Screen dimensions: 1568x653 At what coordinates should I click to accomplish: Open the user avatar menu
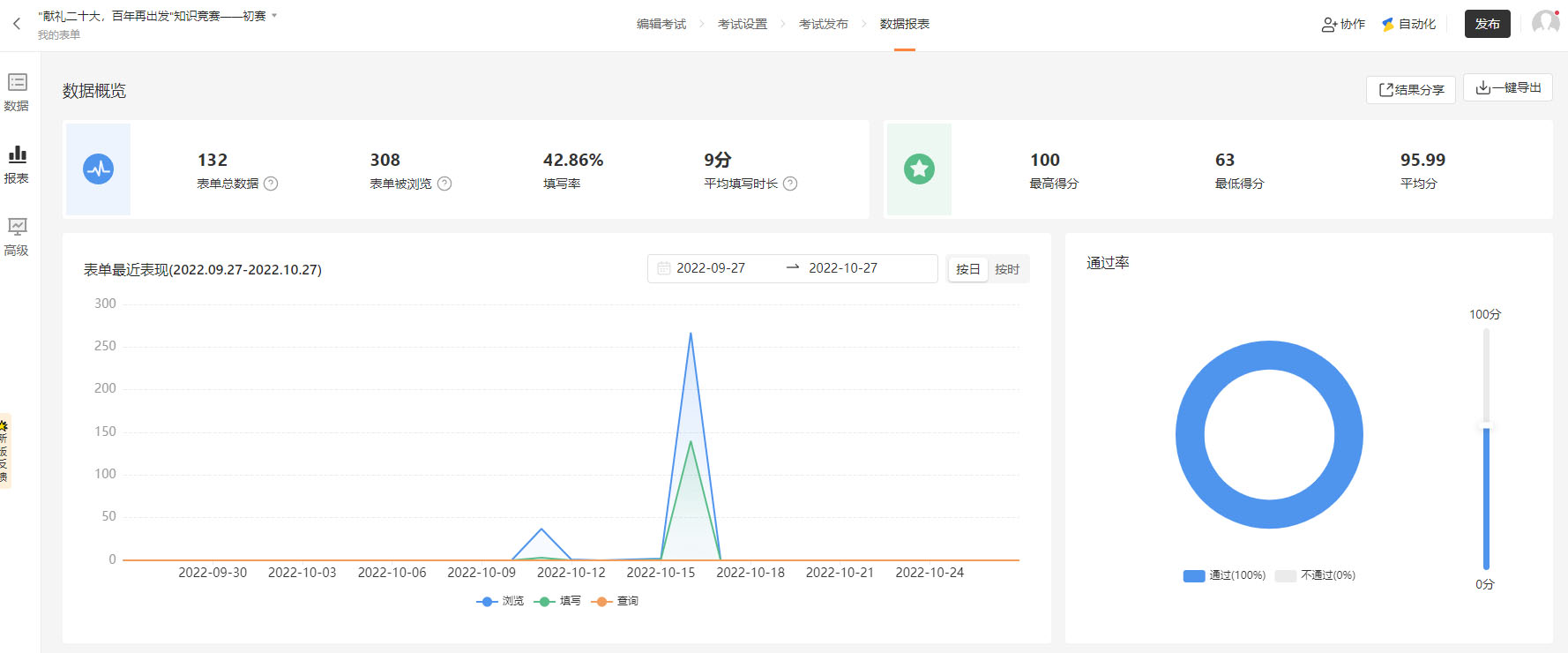coord(1545,23)
